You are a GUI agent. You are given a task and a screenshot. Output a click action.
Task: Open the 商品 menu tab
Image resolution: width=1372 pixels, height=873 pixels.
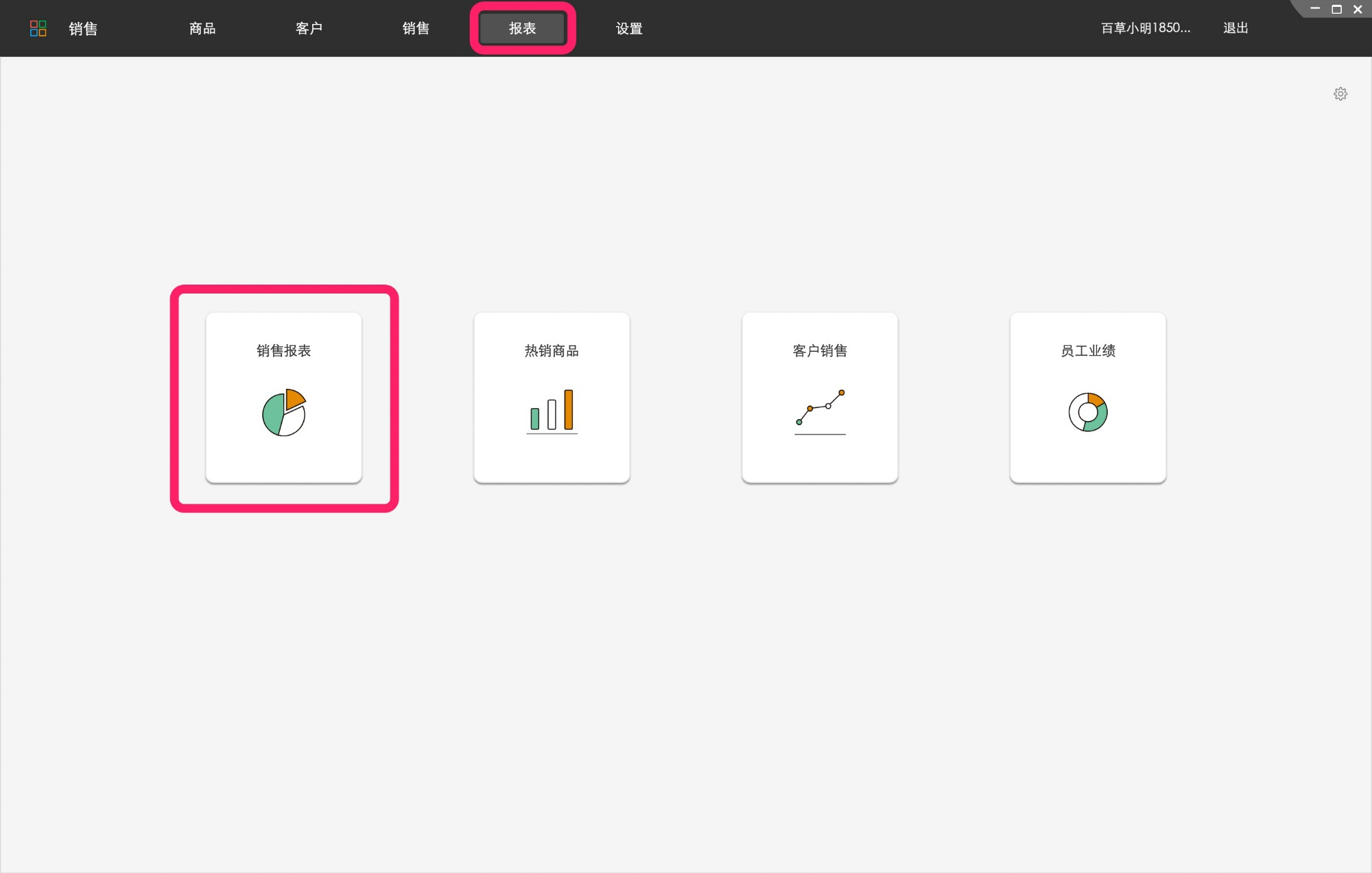tap(202, 28)
